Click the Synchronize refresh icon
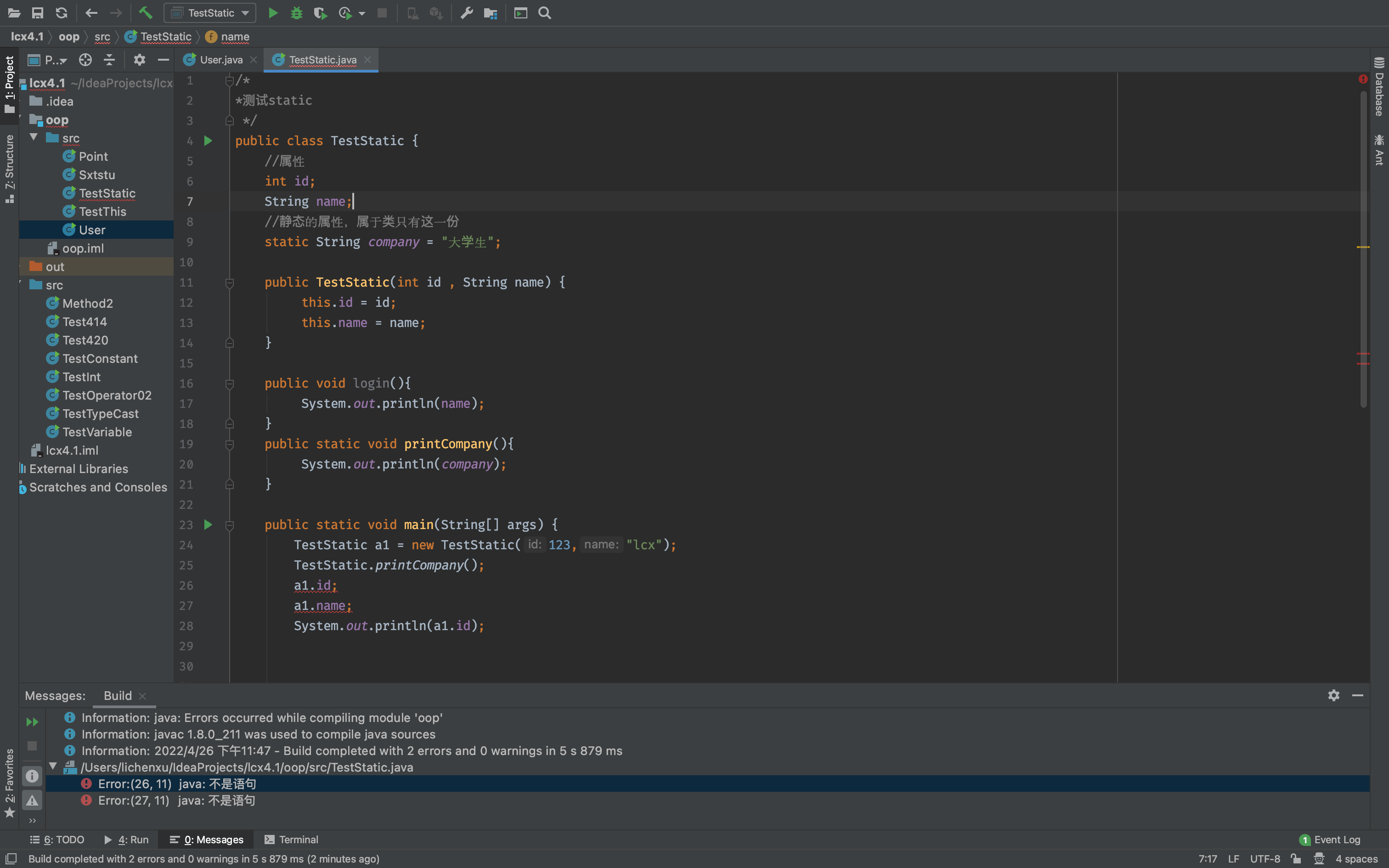Image resolution: width=1389 pixels, height=868 pixels. pyautogui.click(x=62, y=13)
